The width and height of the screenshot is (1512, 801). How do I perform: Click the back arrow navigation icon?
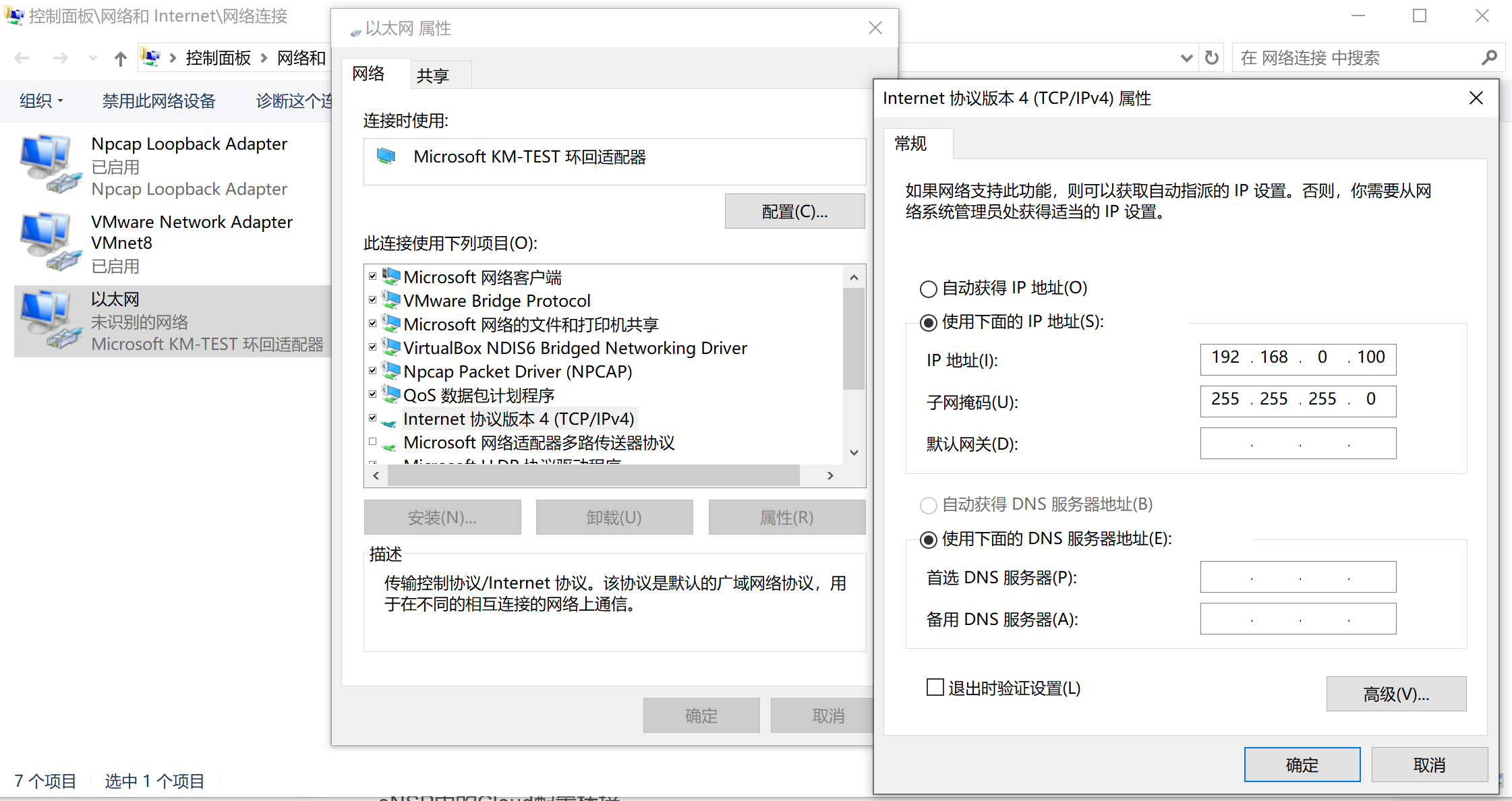coord(22,59)
